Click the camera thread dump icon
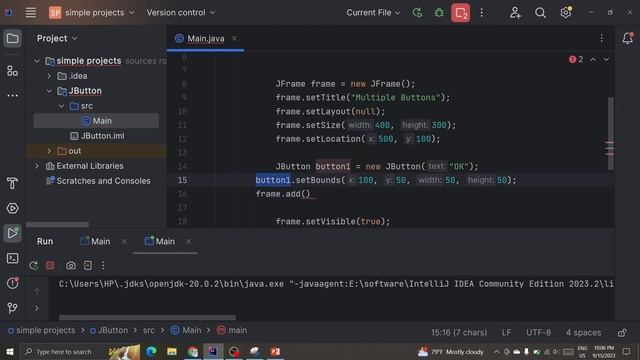 coord(71,266)
